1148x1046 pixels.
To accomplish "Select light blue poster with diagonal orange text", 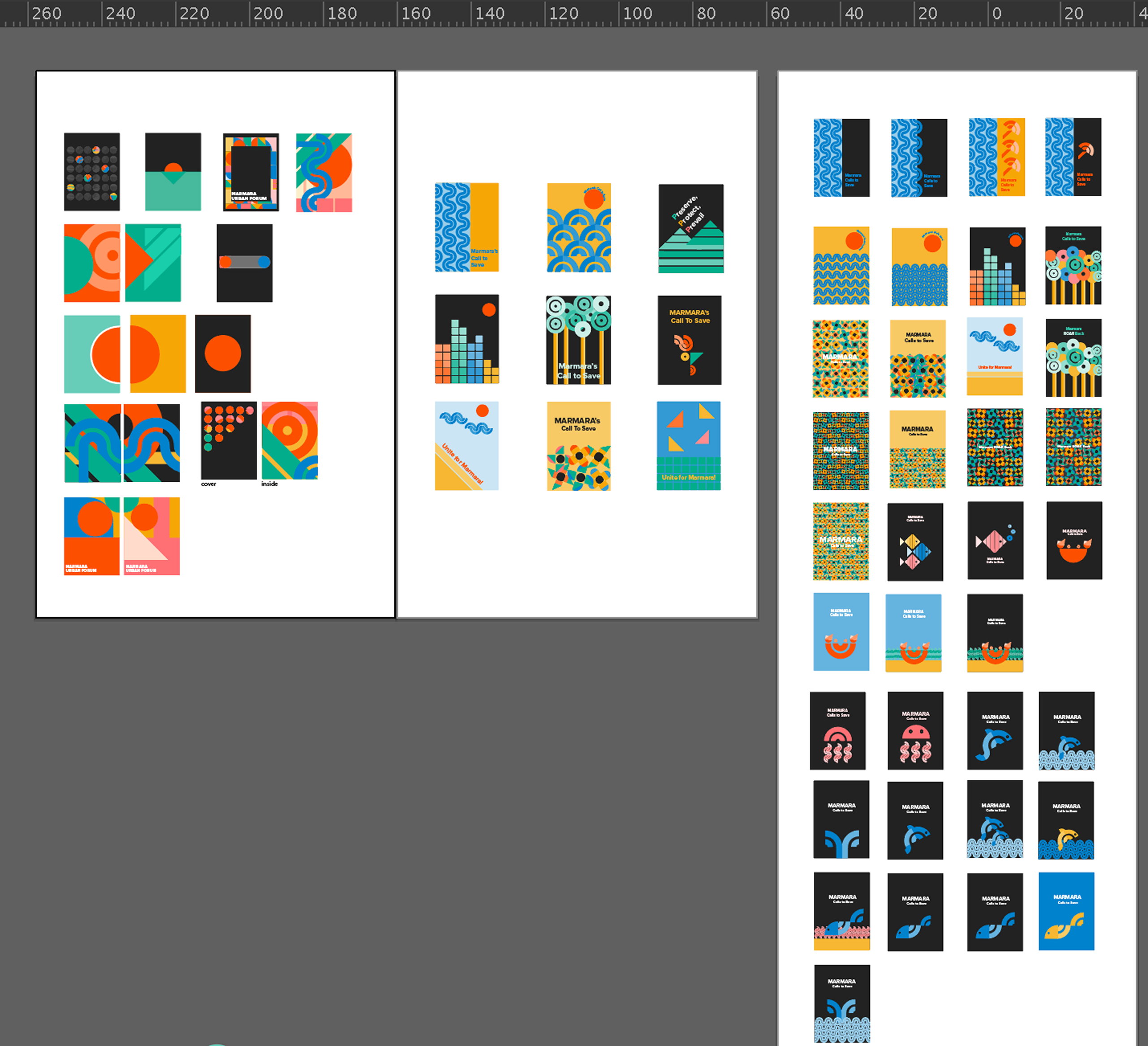I will (466, 446).
